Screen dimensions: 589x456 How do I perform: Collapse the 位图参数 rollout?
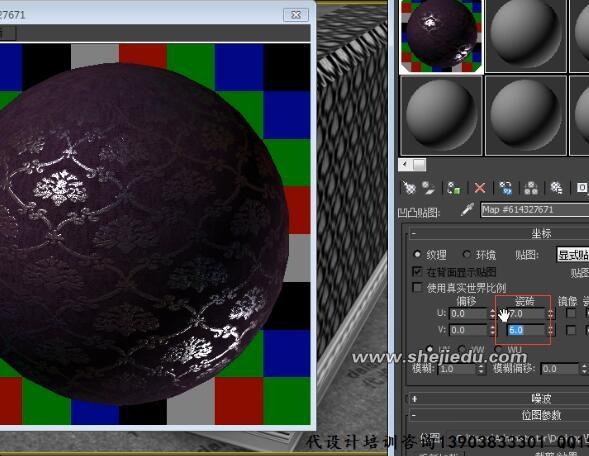414,415
